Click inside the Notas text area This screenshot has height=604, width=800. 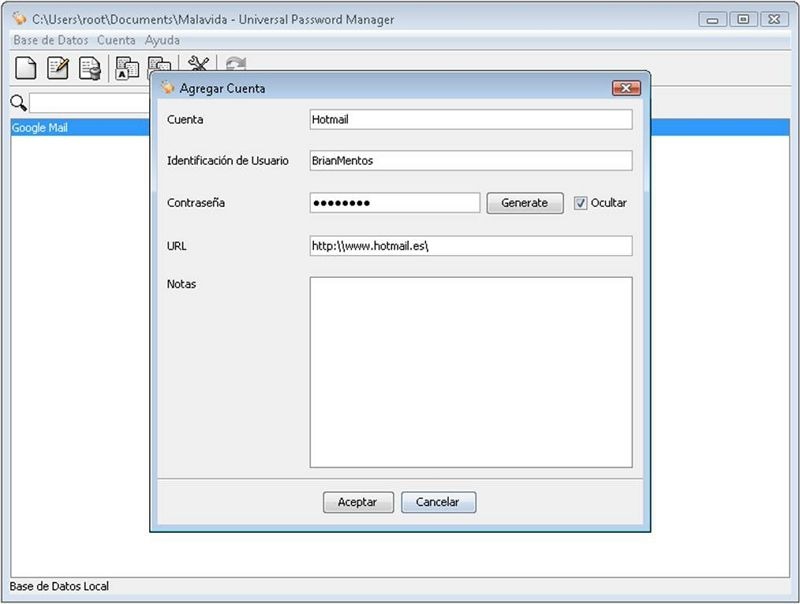click(470, 372)
